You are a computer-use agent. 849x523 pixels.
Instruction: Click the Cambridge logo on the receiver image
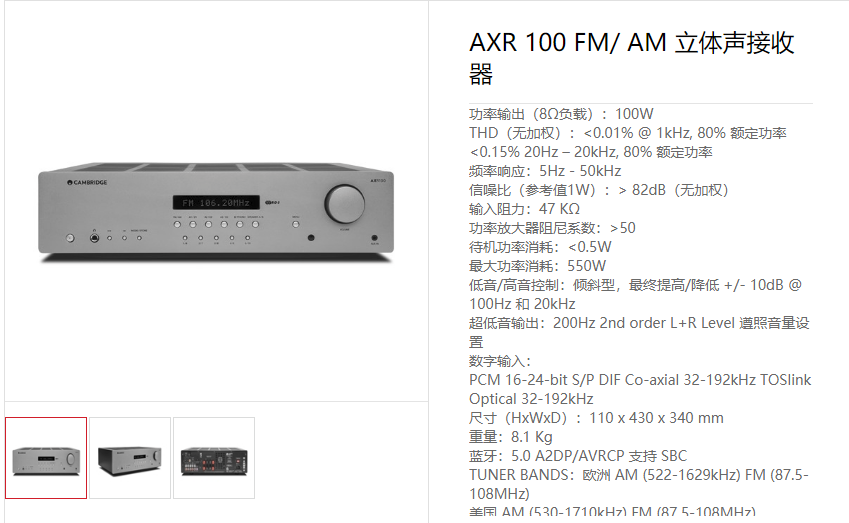tap(87, 182)
